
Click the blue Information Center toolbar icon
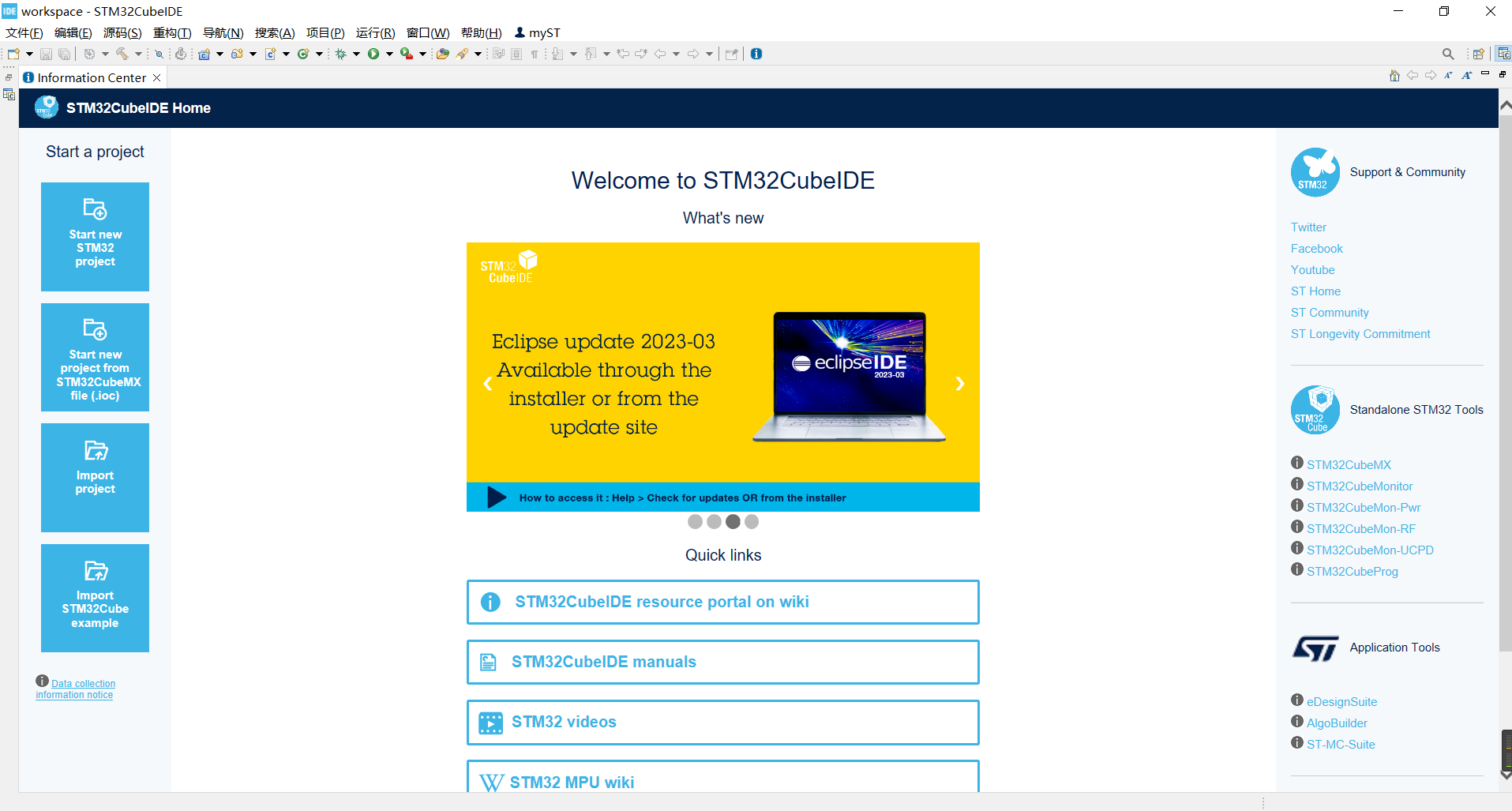(756, 54)
